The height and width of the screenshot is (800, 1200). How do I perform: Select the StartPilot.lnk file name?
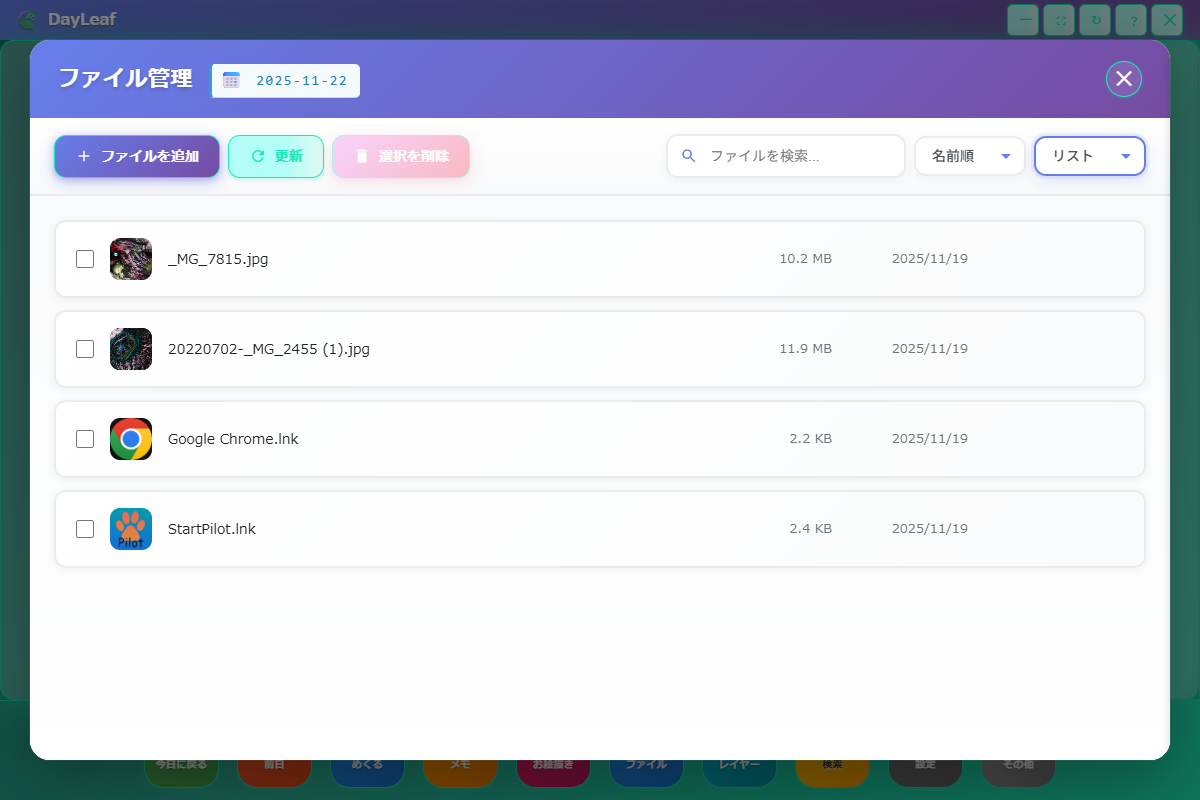click(212, 529)
